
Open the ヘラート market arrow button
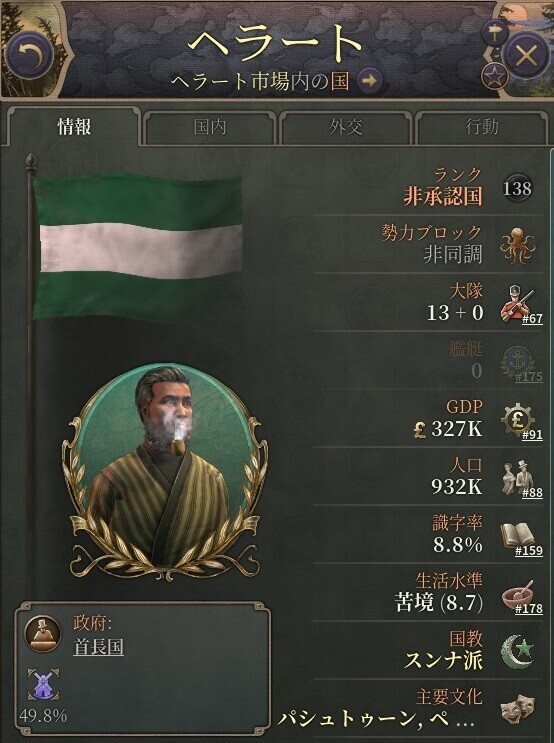point(369,80)
